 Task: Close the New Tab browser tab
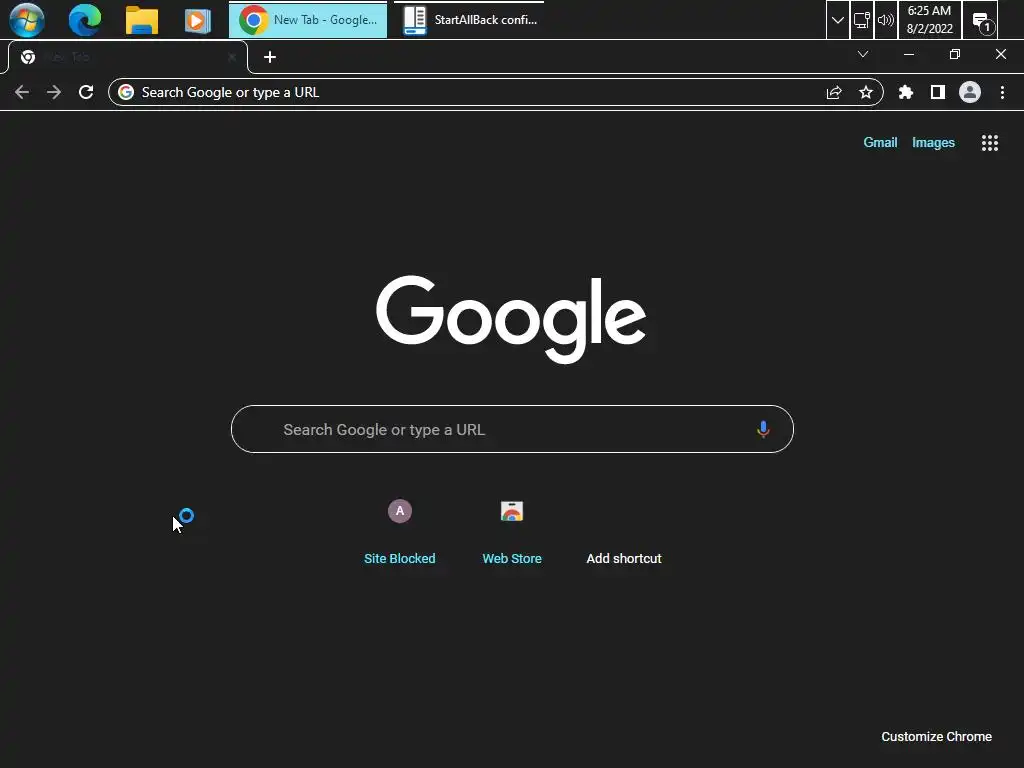pyautogui.click(x=232, y=57)
